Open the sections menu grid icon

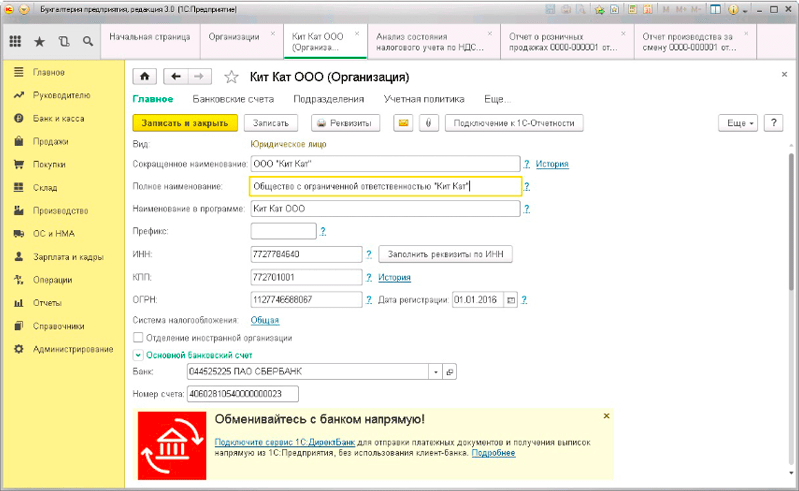[x=15, y=42]
